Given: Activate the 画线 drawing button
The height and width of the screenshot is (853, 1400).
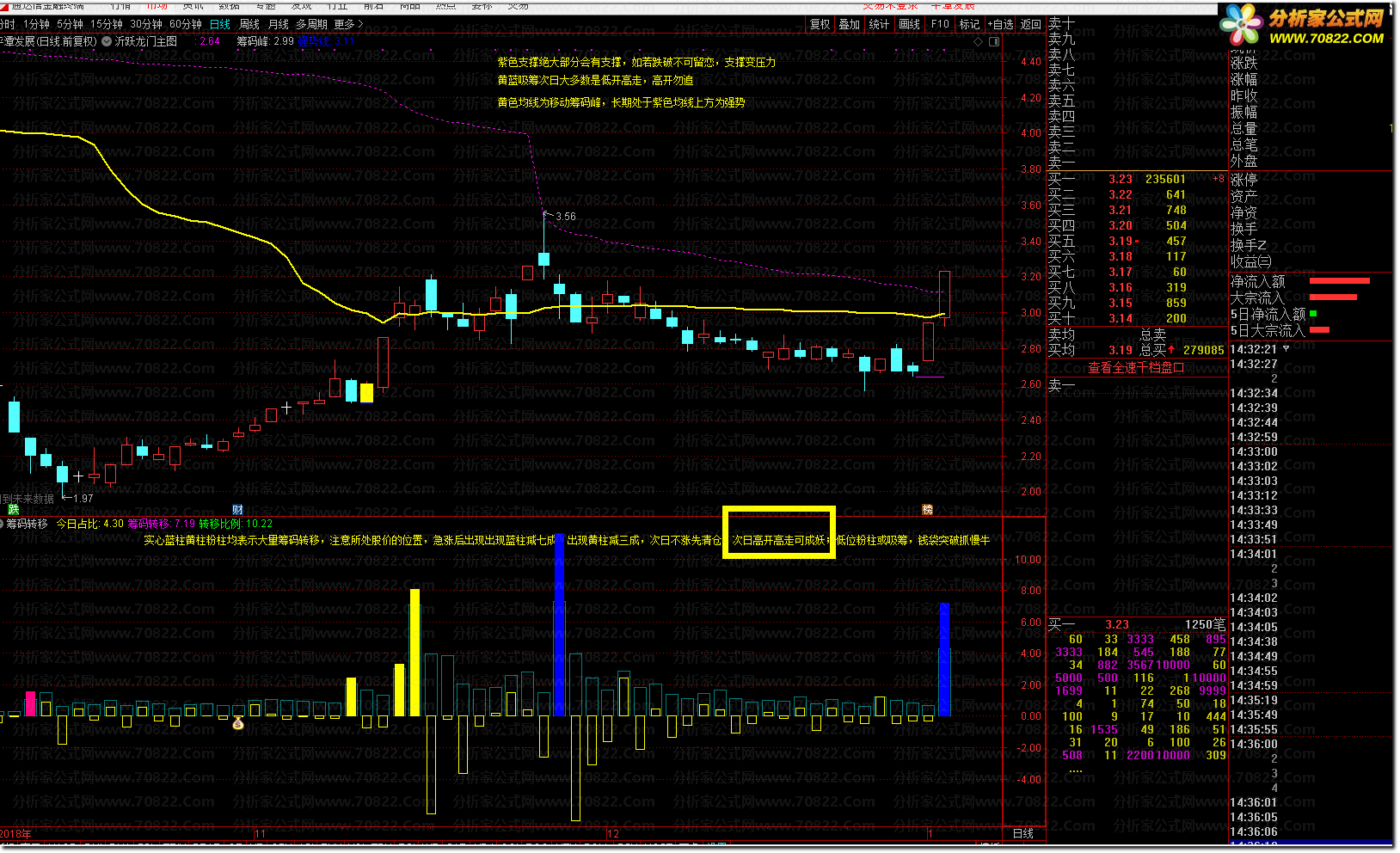Looking at the screenshot, I should click(910, 24).
